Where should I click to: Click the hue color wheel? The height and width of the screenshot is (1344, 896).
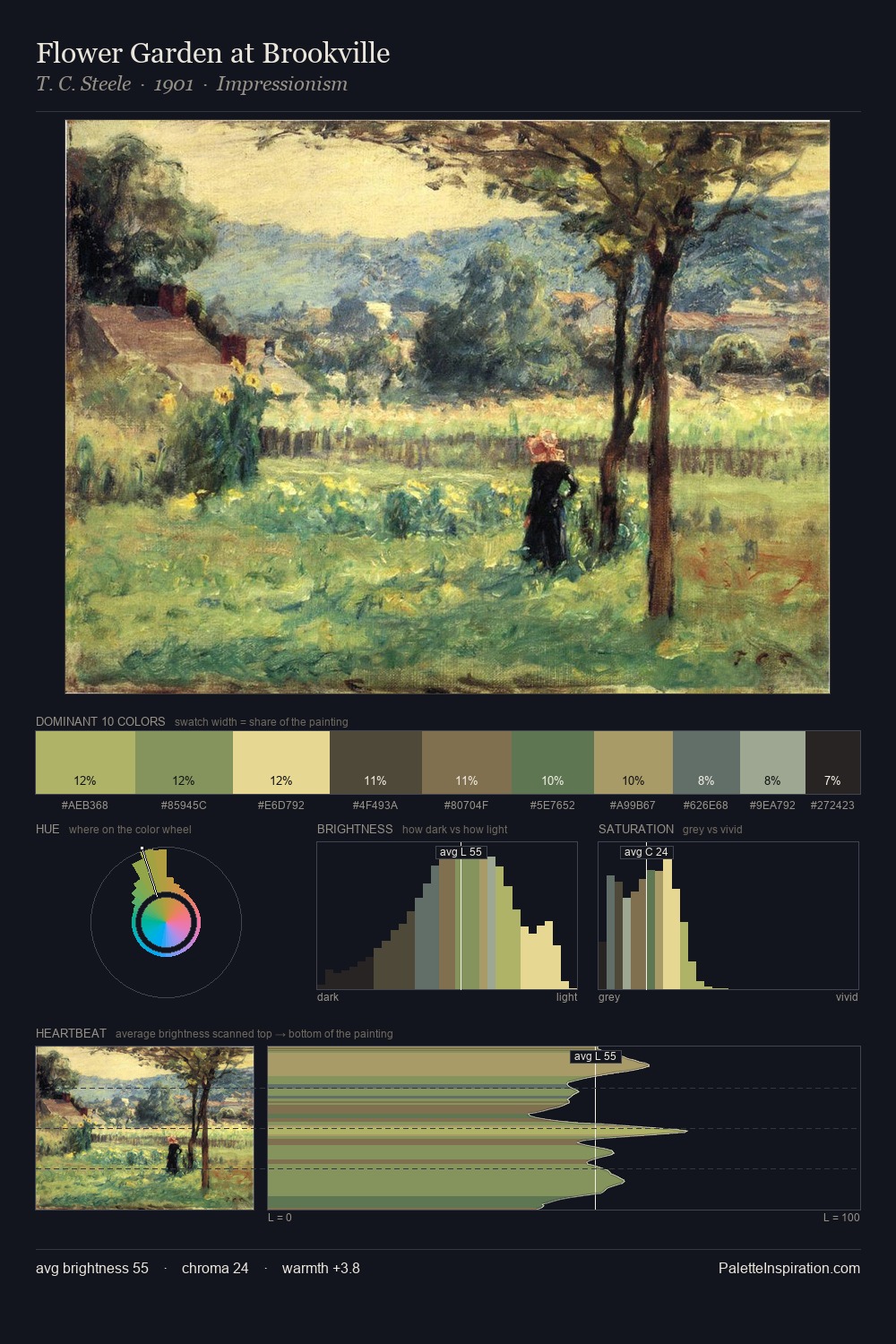[166, 922]
